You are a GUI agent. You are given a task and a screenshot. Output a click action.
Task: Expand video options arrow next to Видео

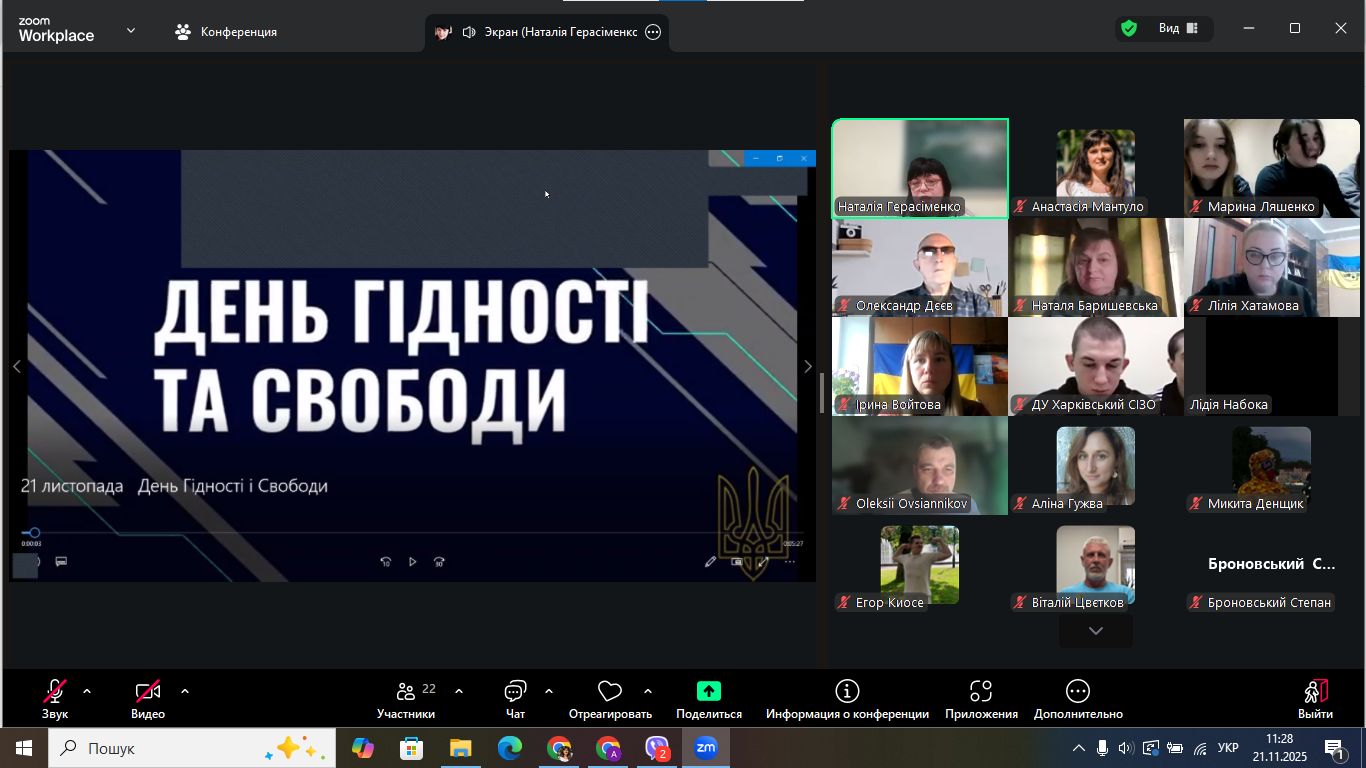[x=185, y=691]
